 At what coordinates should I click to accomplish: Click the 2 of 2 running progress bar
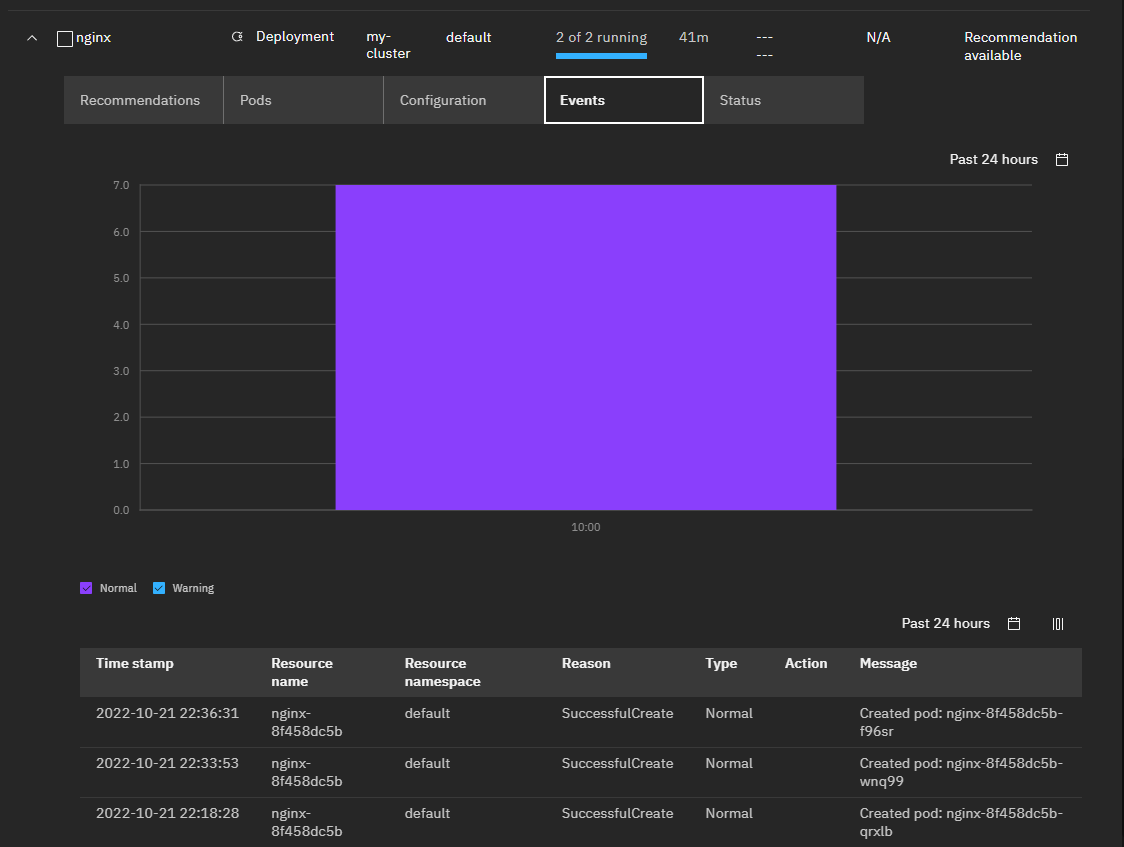coord(601,55)
